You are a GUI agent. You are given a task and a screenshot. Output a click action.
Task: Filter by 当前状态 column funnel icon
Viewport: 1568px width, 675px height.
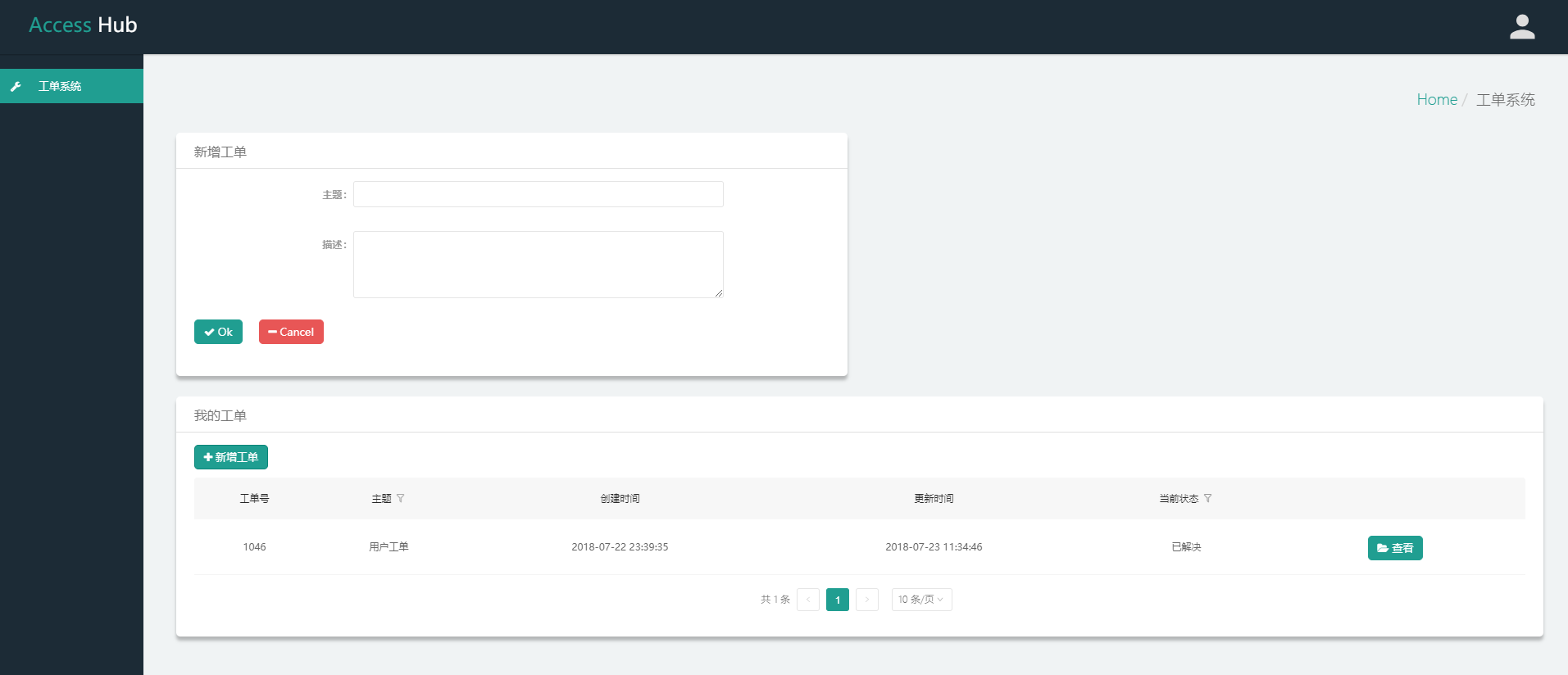pyautogui.click(x=1207, y=498)
